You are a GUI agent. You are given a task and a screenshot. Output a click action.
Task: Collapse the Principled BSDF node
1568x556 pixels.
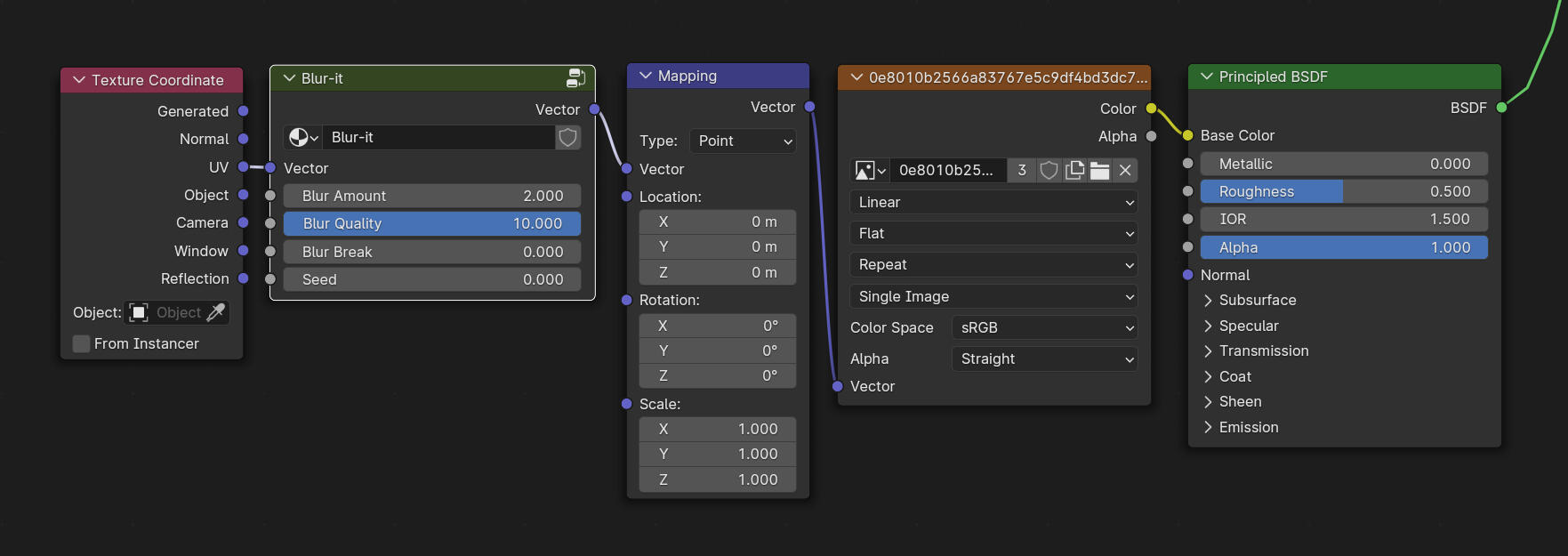click(x=1207, y=77)
